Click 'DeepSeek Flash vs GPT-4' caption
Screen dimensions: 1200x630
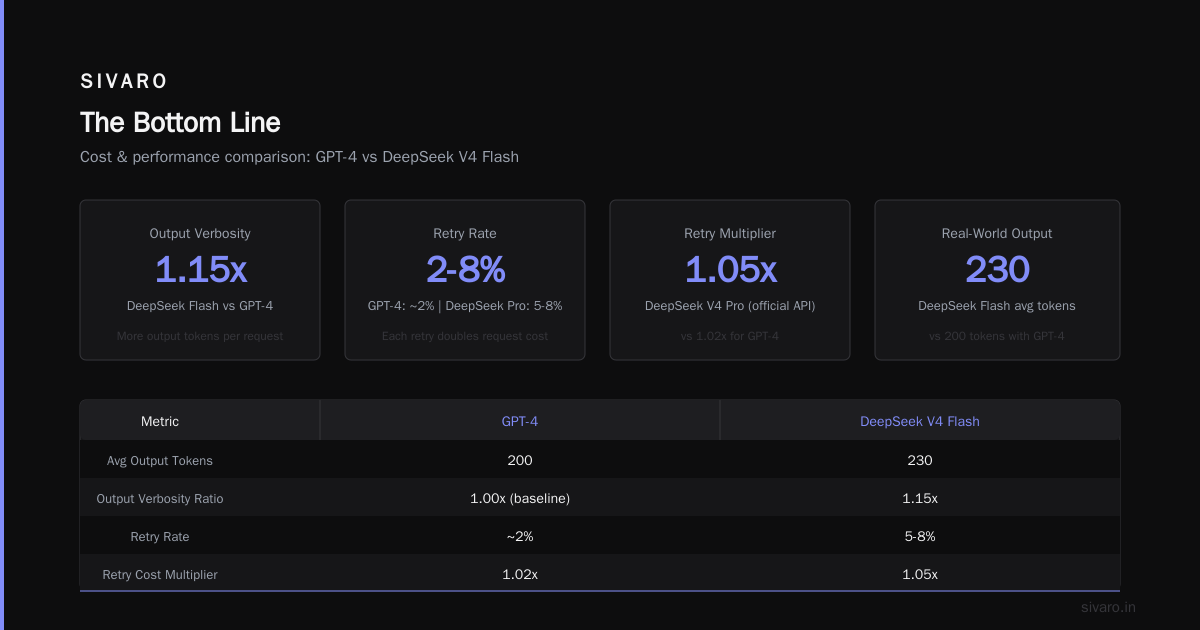[200, 306]
